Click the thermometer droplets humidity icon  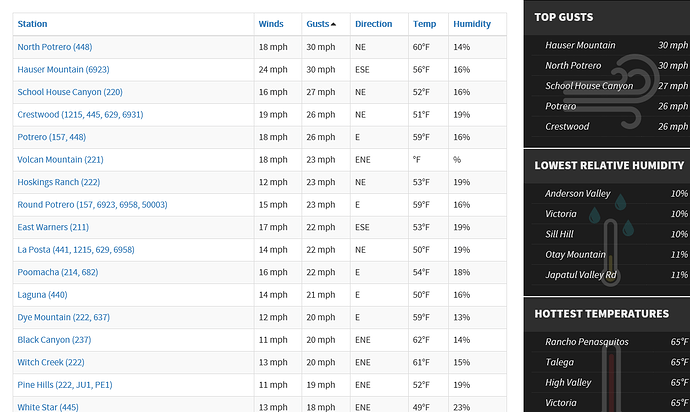point(612,241)
